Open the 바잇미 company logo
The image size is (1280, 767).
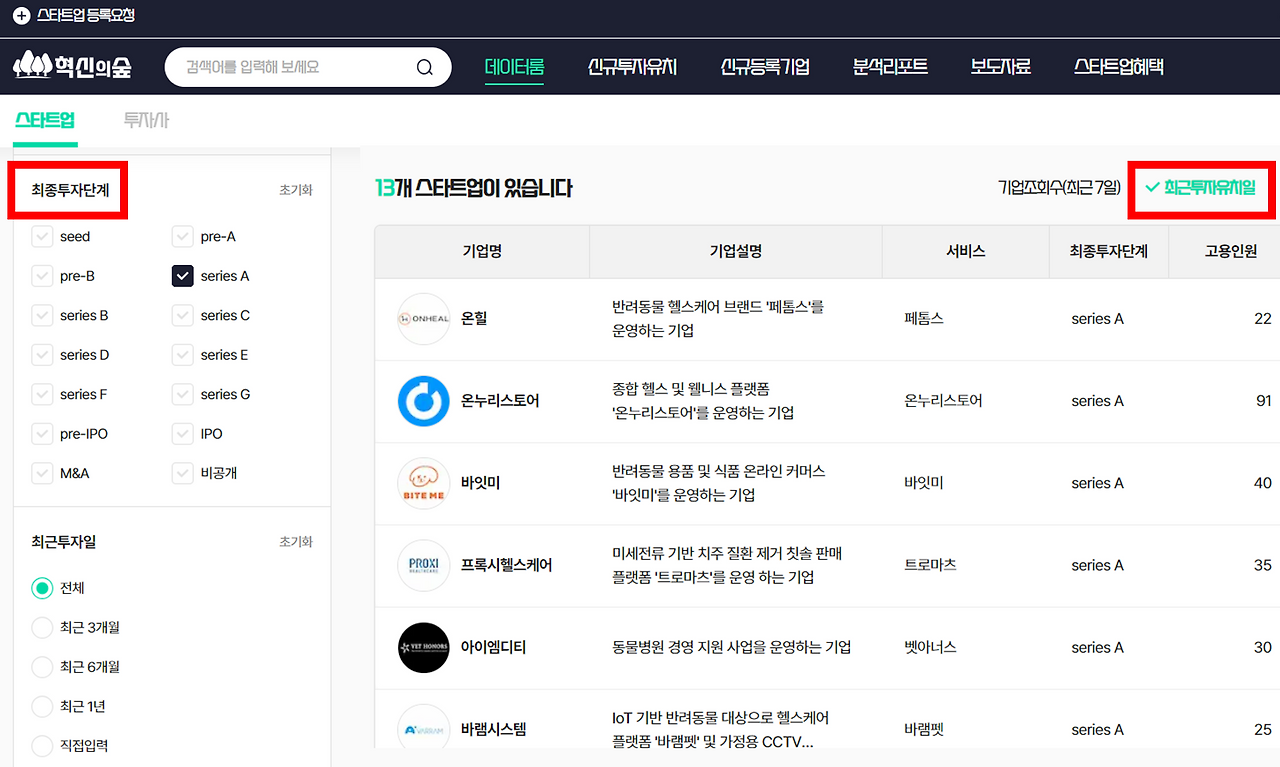pos(424,483)
